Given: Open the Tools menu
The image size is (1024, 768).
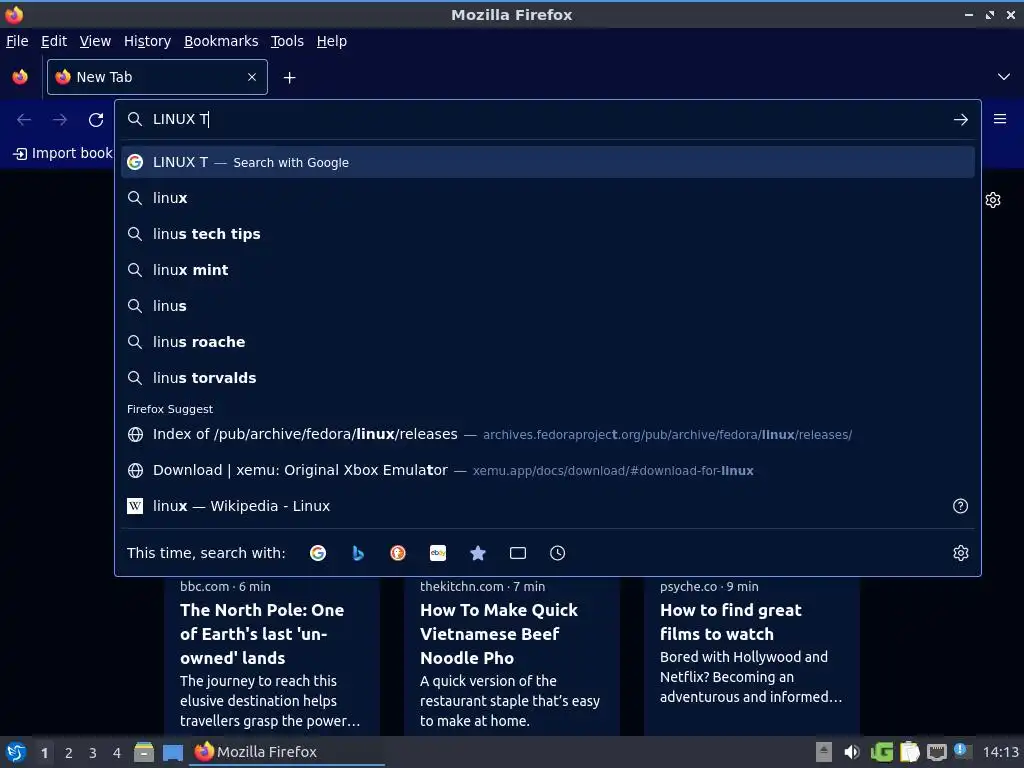Looking at the screenshot, I should click(287, 41).
